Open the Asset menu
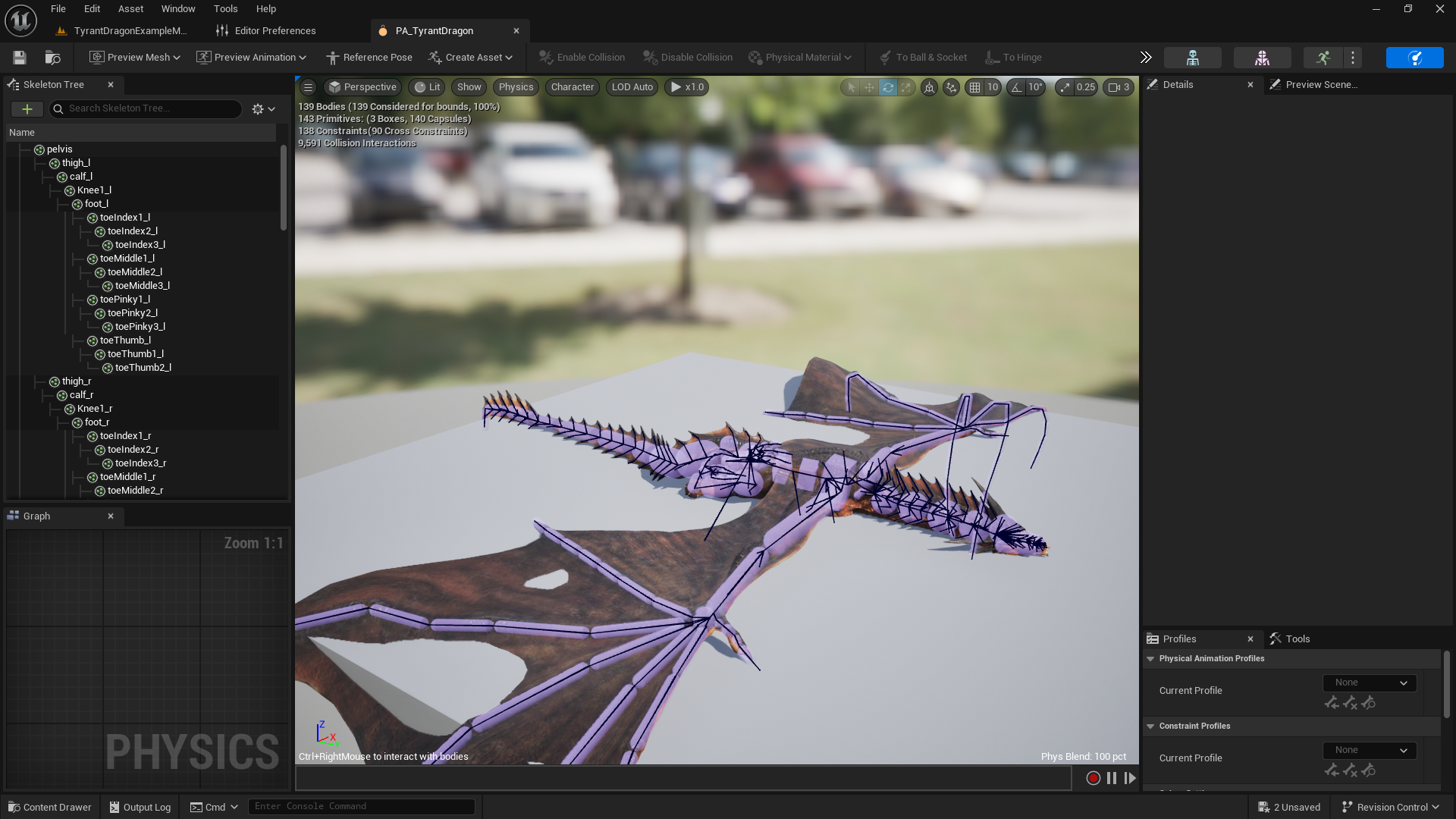 (130, 9)
